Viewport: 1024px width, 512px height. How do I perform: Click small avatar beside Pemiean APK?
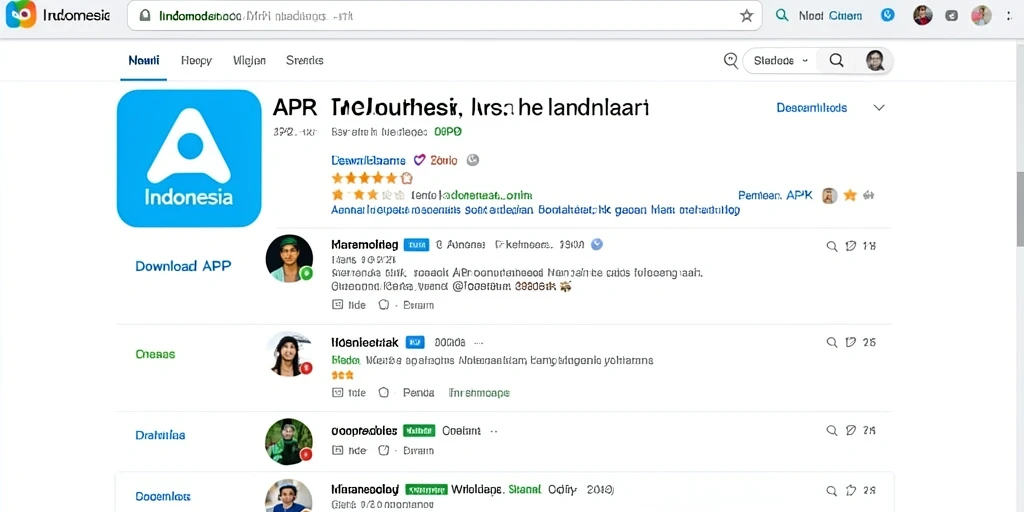tap(829, 195)
